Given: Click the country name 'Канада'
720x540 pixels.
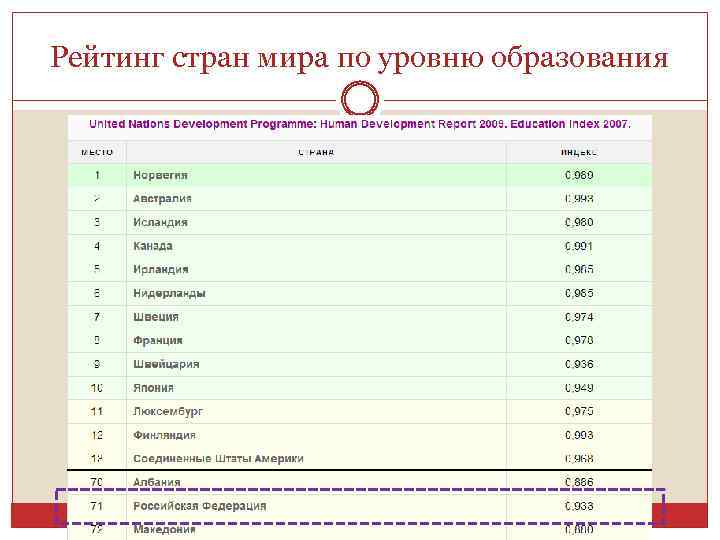Looking at the screenshot, I should (153, 246).
